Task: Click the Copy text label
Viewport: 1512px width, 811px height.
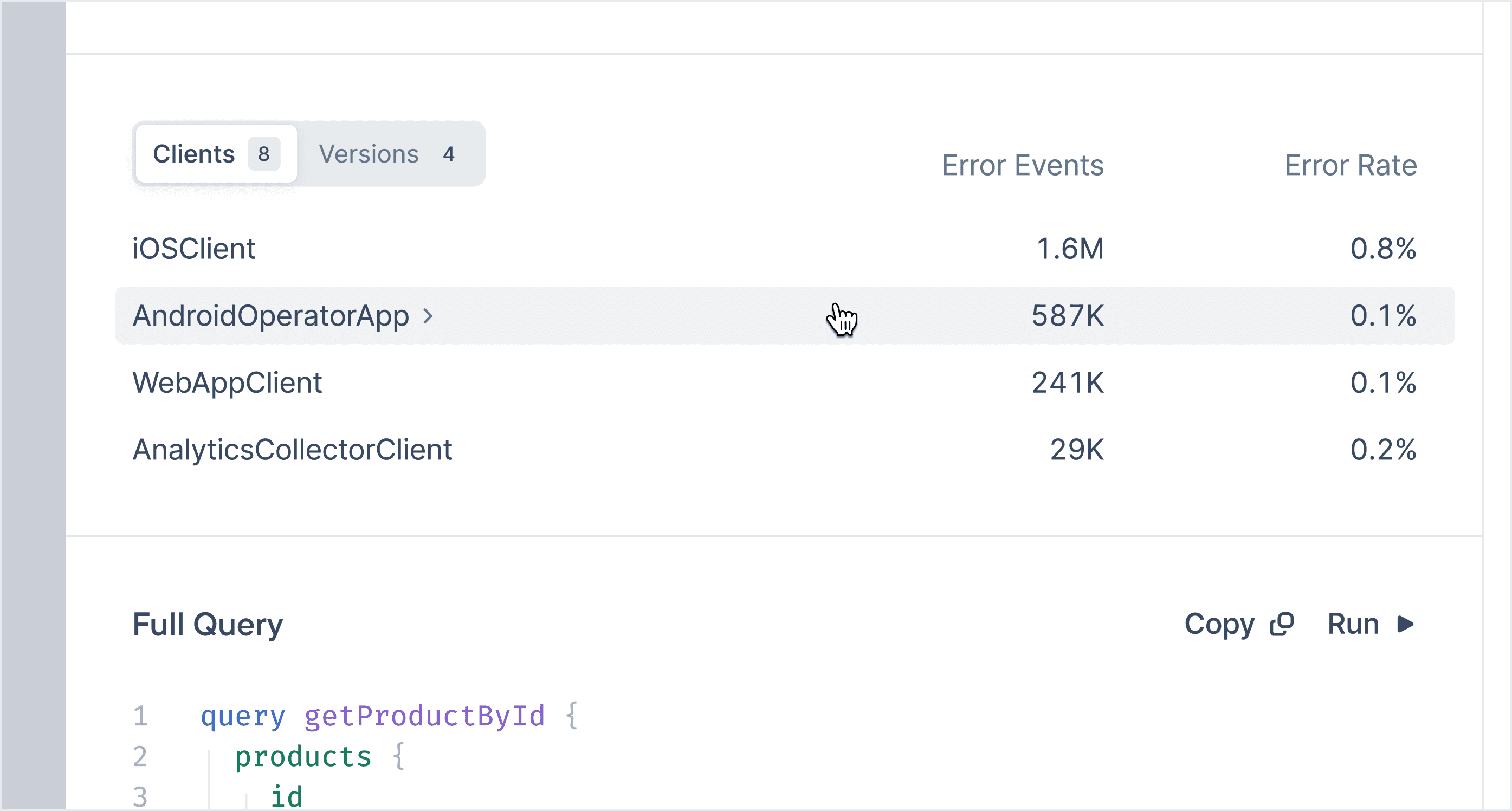Action: point(1218,624)
